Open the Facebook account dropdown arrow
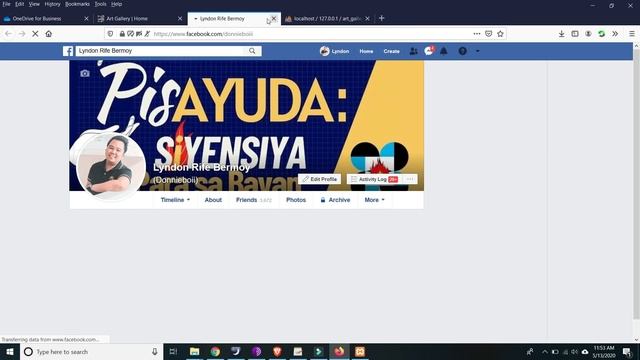Viewport: 640px width, 360px height. pos(478,51)
